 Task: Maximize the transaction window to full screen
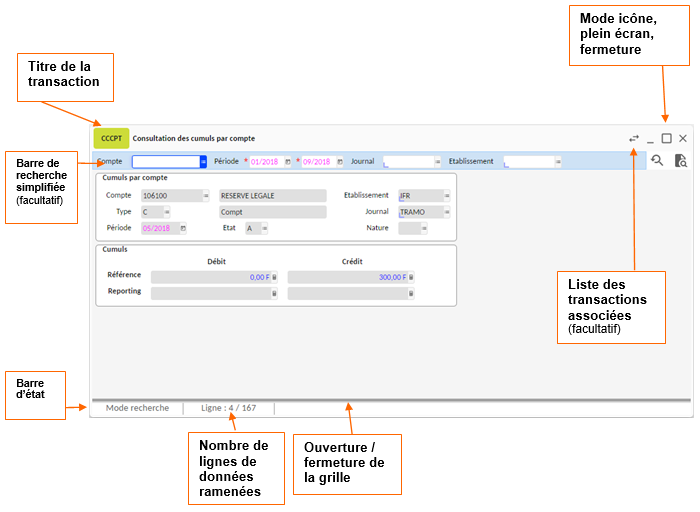coord(666,139)
